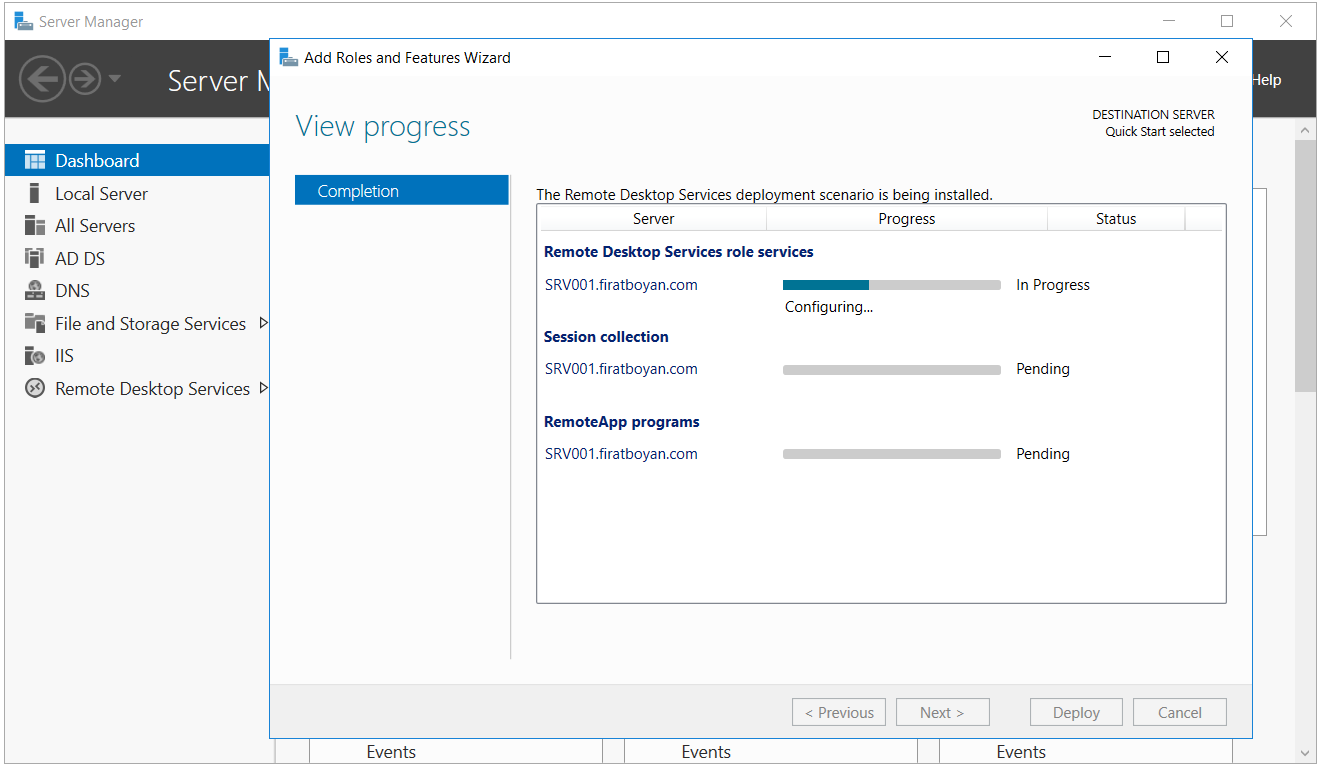Click Remote Desktop Services role services heading
Screen dimensions: 1321x767
[x=679, y=252]
